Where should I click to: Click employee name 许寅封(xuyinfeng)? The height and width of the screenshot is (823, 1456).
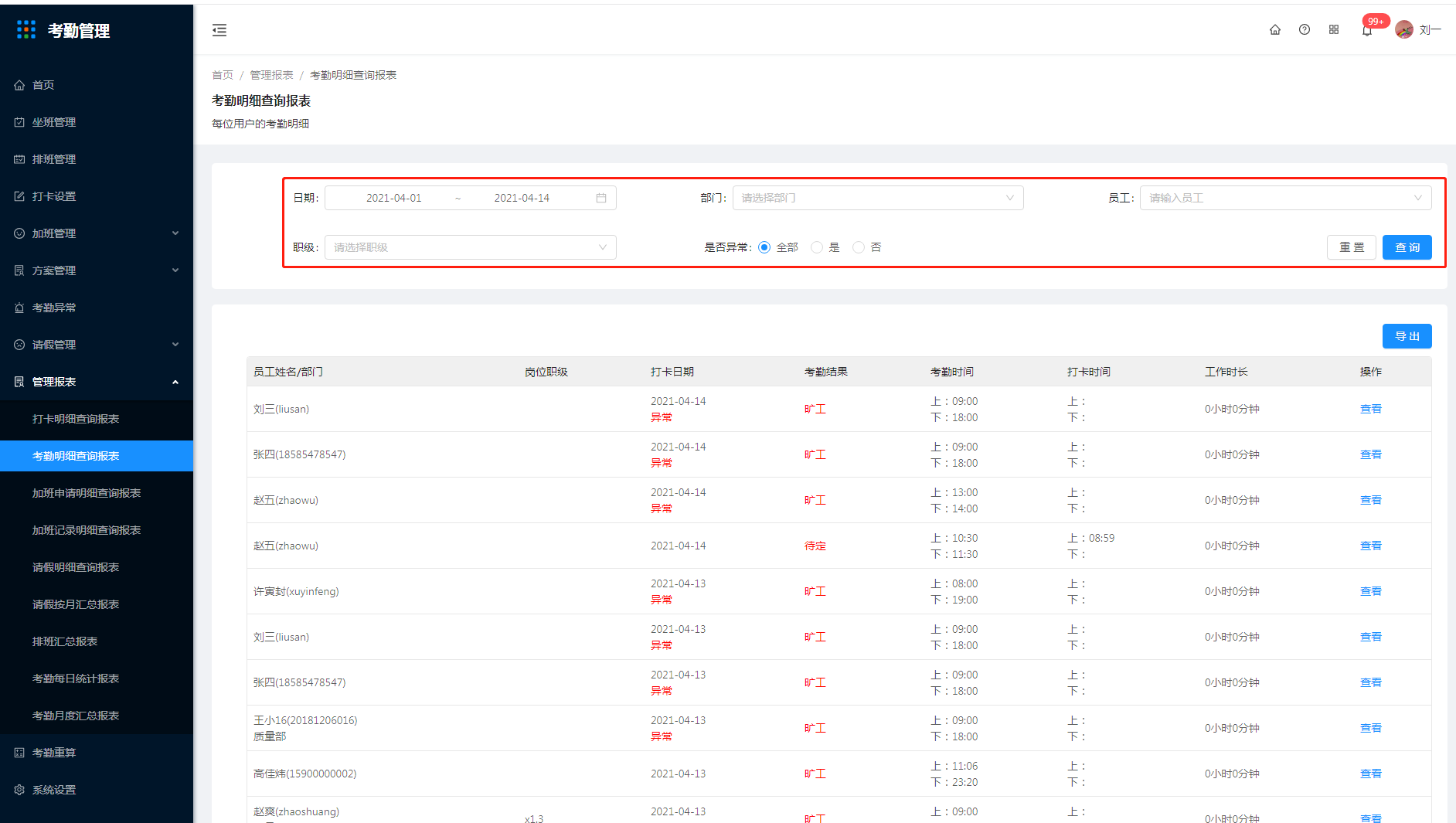[296, 591]
